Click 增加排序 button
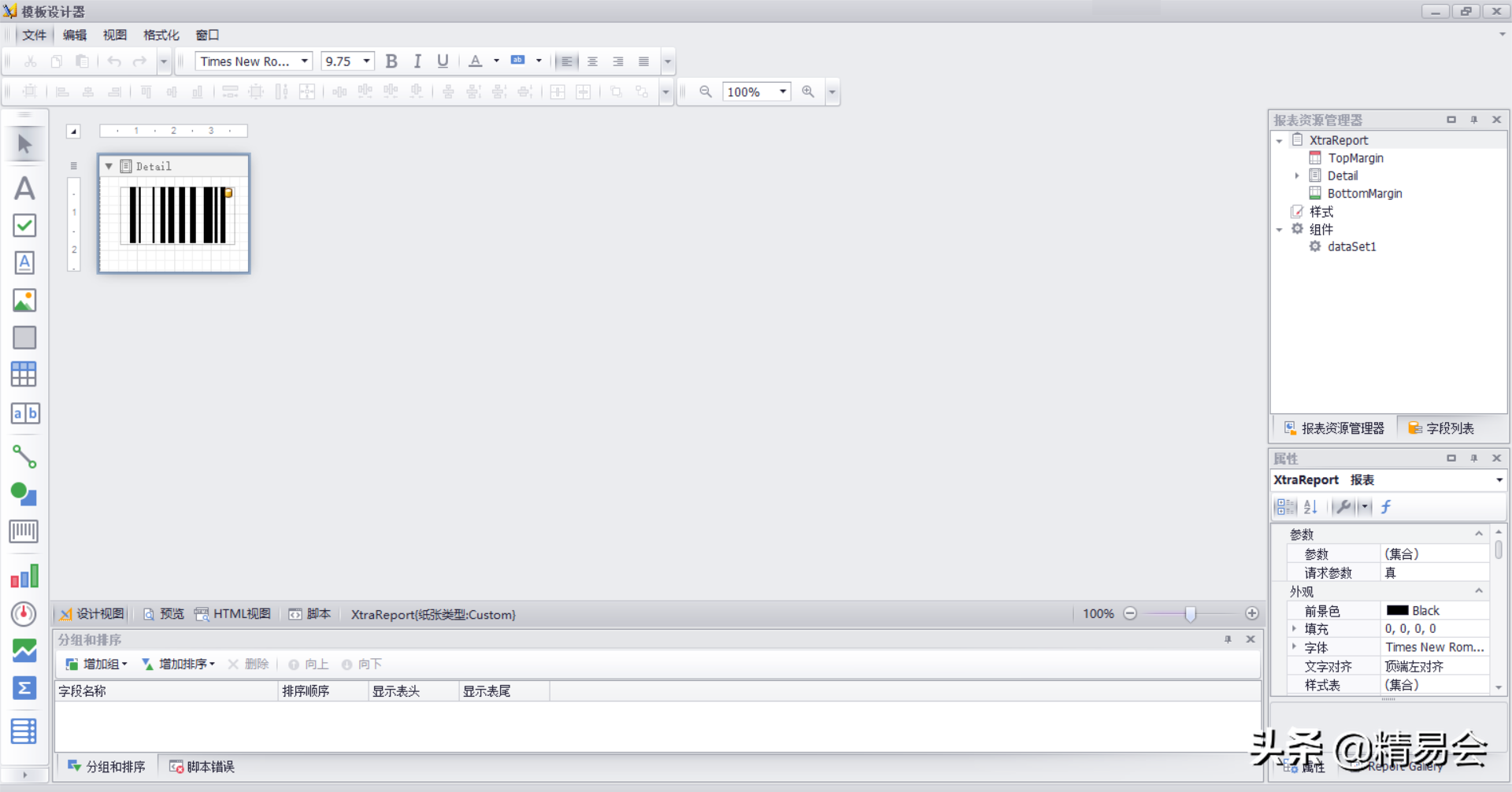 178,664
